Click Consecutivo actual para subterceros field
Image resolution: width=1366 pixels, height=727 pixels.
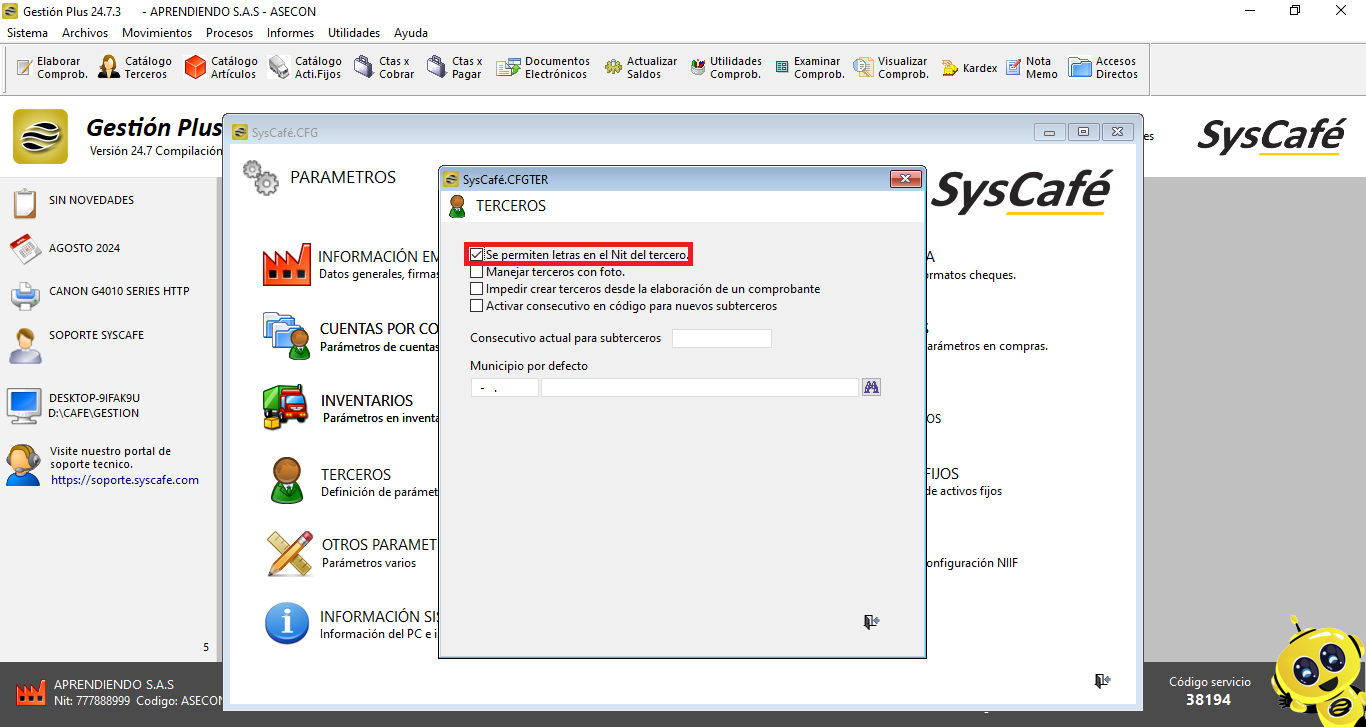point(721,338)
